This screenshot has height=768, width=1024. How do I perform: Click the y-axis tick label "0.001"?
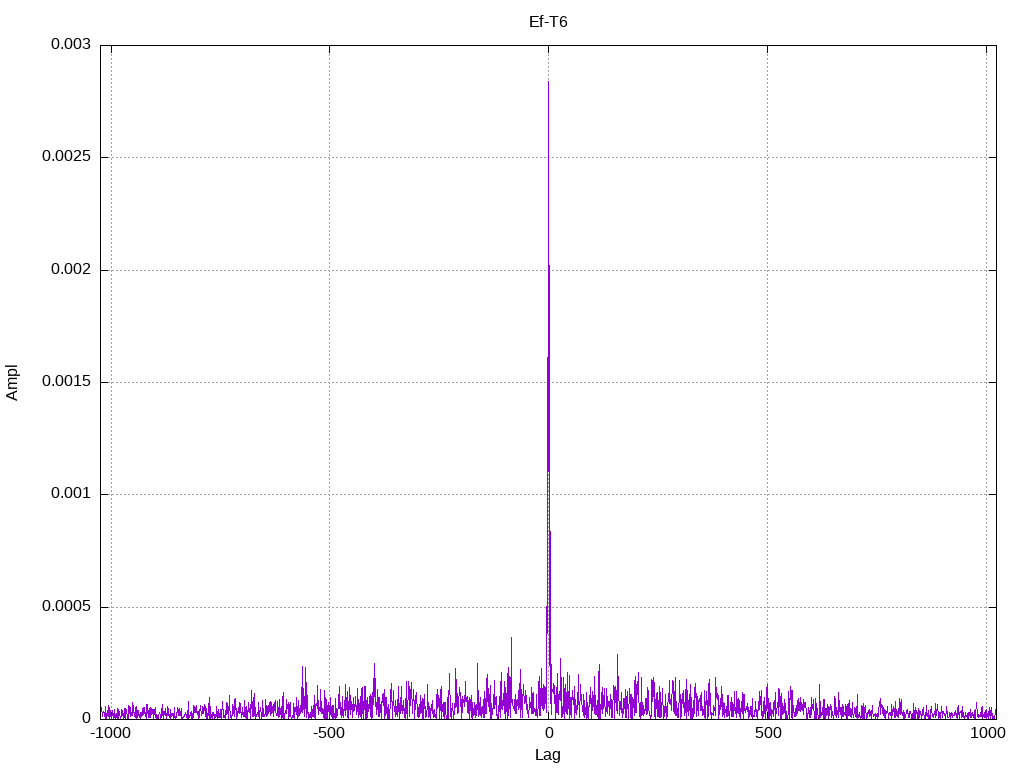point(71,494)
